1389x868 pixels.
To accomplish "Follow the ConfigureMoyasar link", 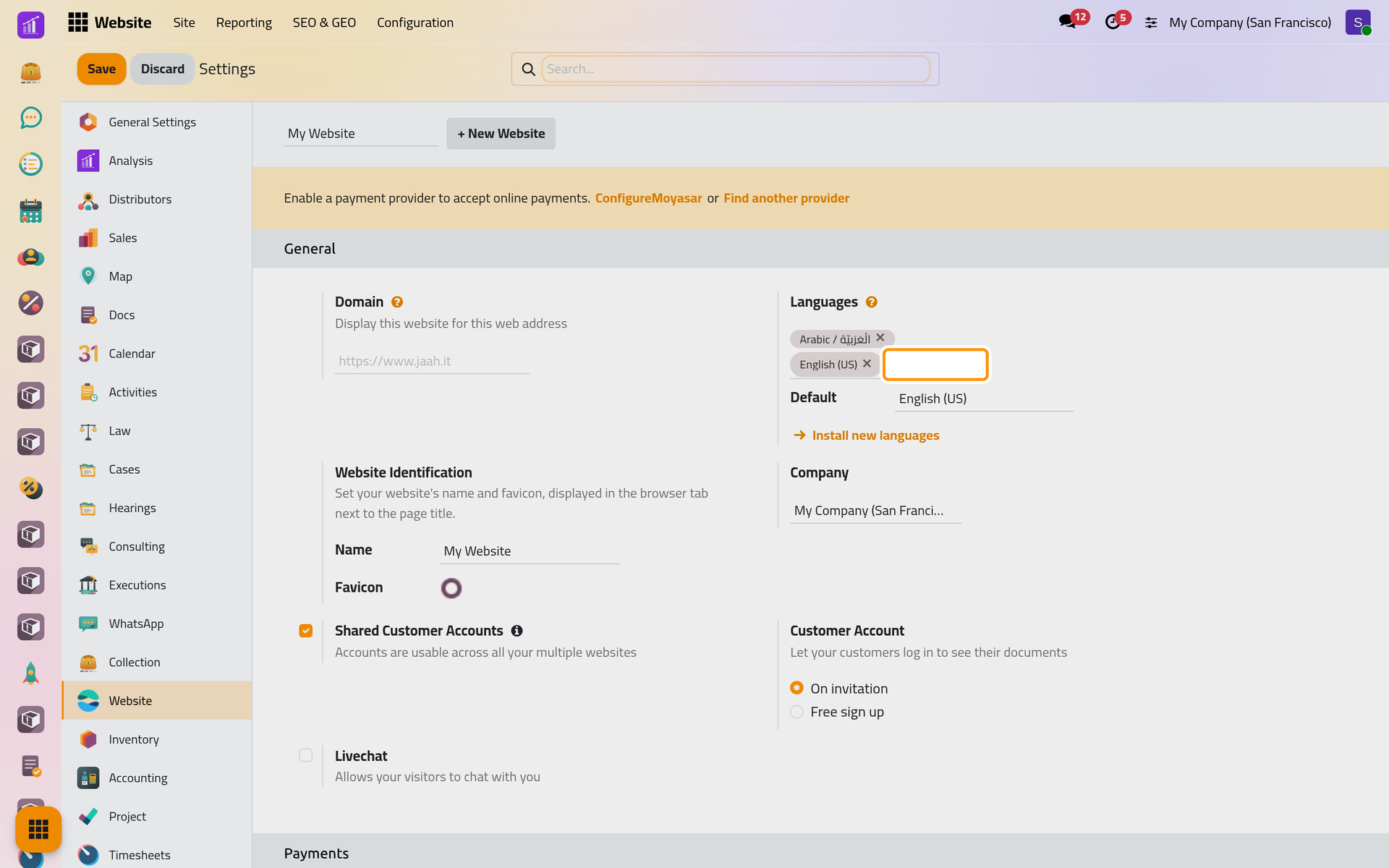I will point(648,198).
